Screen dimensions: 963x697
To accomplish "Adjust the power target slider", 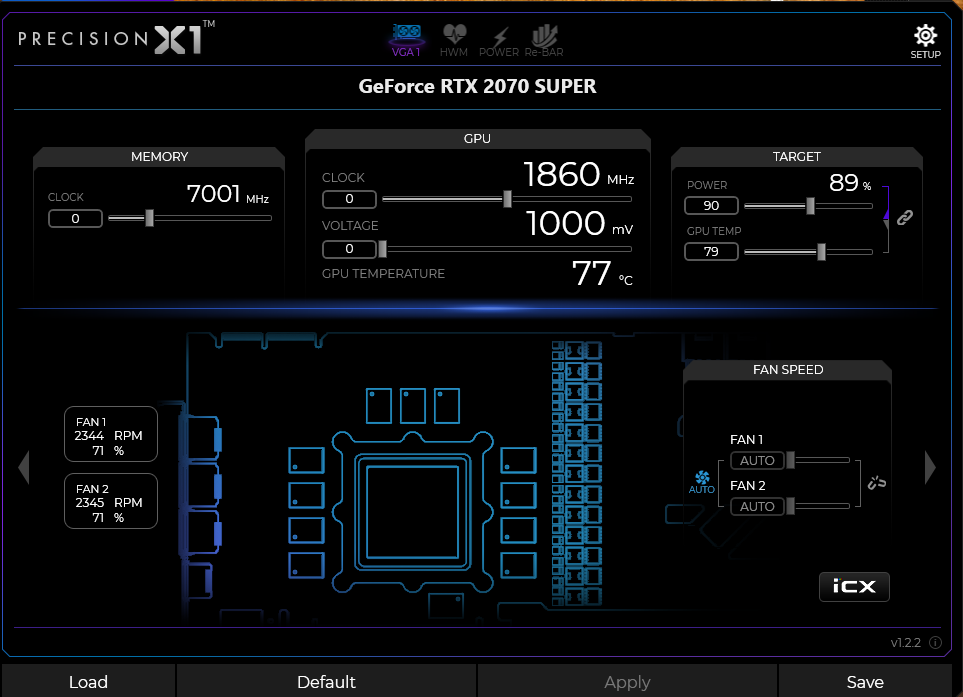I will point(810,206).
